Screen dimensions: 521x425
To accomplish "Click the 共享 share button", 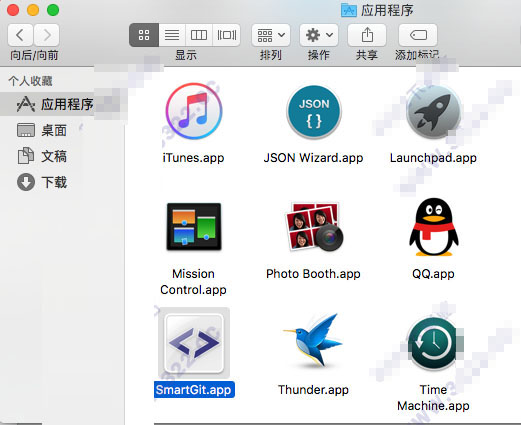I will 367,35.
